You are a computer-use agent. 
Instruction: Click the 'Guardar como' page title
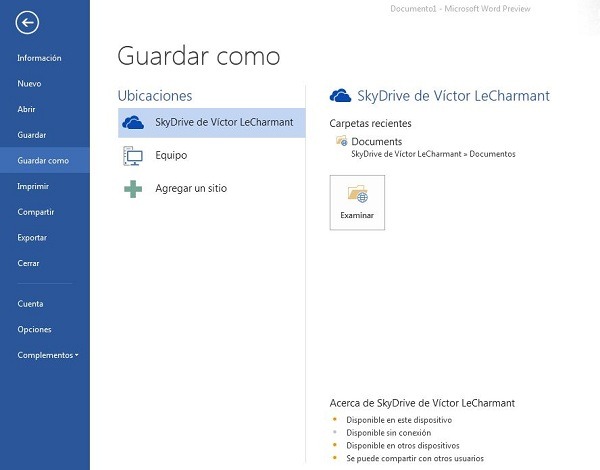(199, 56)
